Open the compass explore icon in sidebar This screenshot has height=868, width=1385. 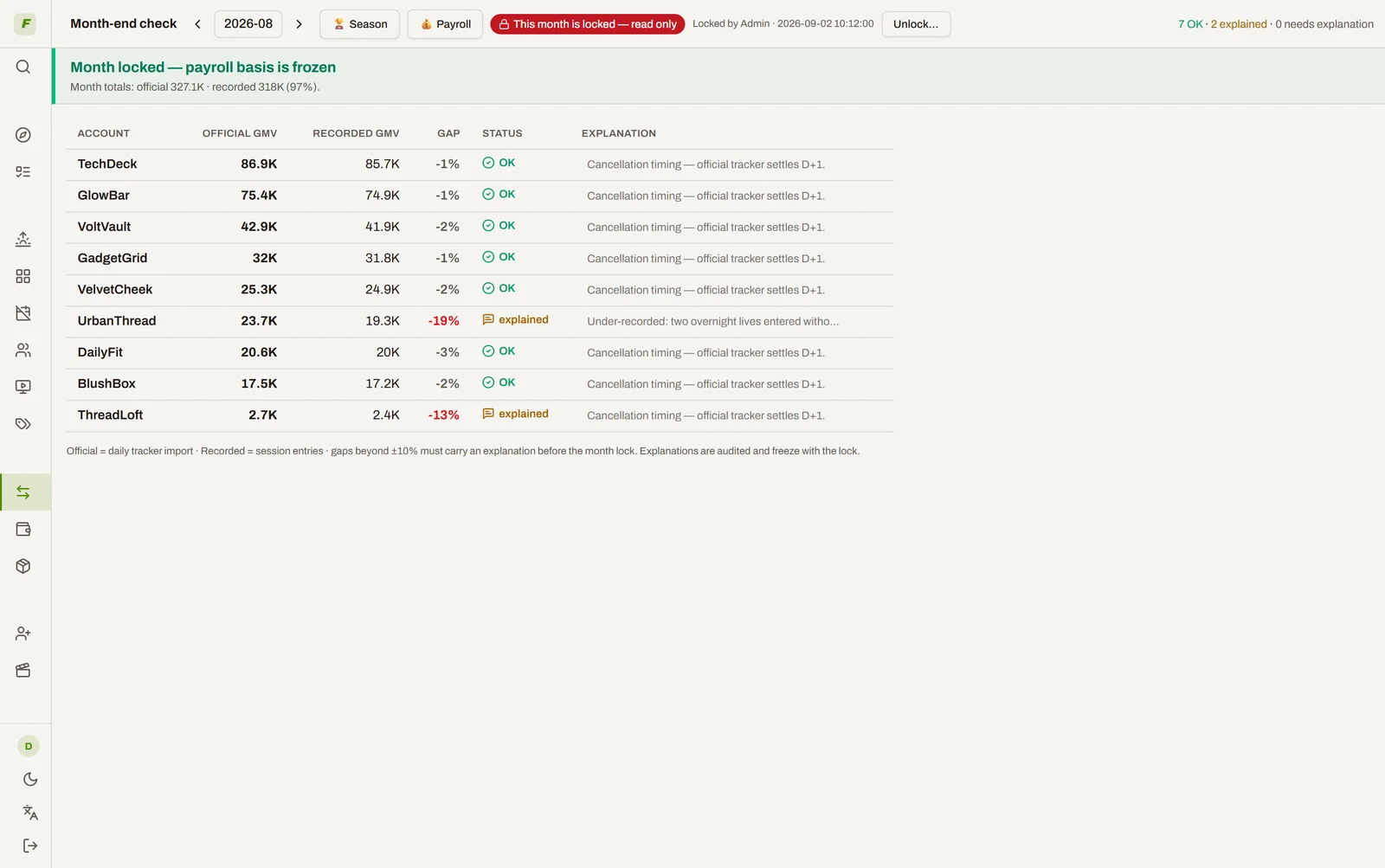click(23, 135)
